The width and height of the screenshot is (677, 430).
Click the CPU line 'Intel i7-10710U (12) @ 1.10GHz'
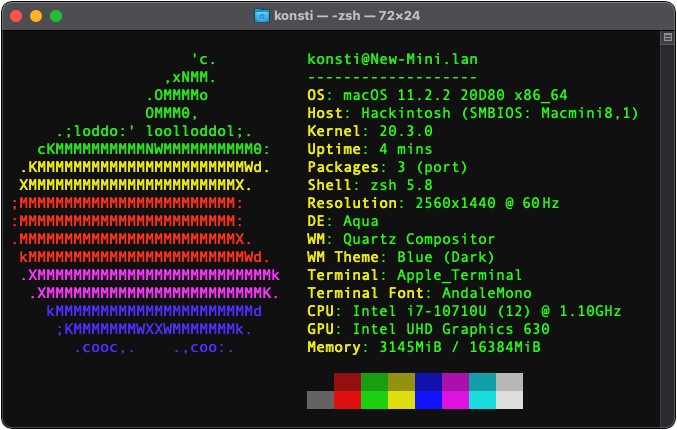[487, 311]
